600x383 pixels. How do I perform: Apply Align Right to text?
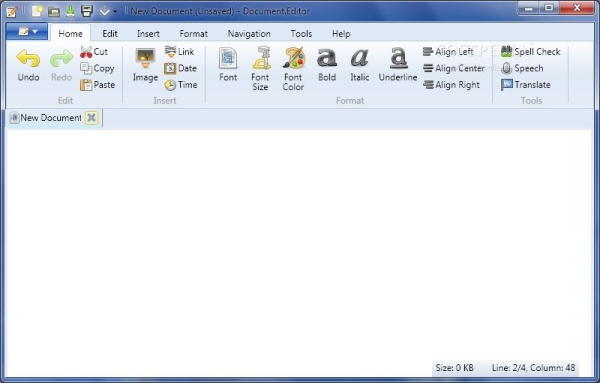tap(451, 85)
